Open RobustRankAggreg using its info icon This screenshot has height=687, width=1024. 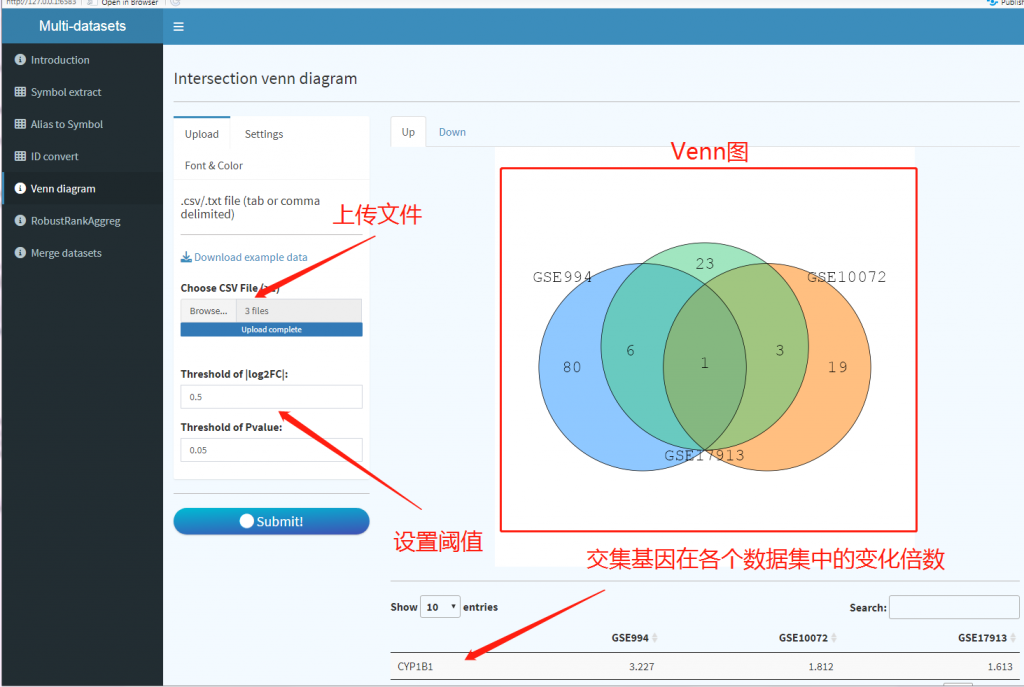[23, 220]
